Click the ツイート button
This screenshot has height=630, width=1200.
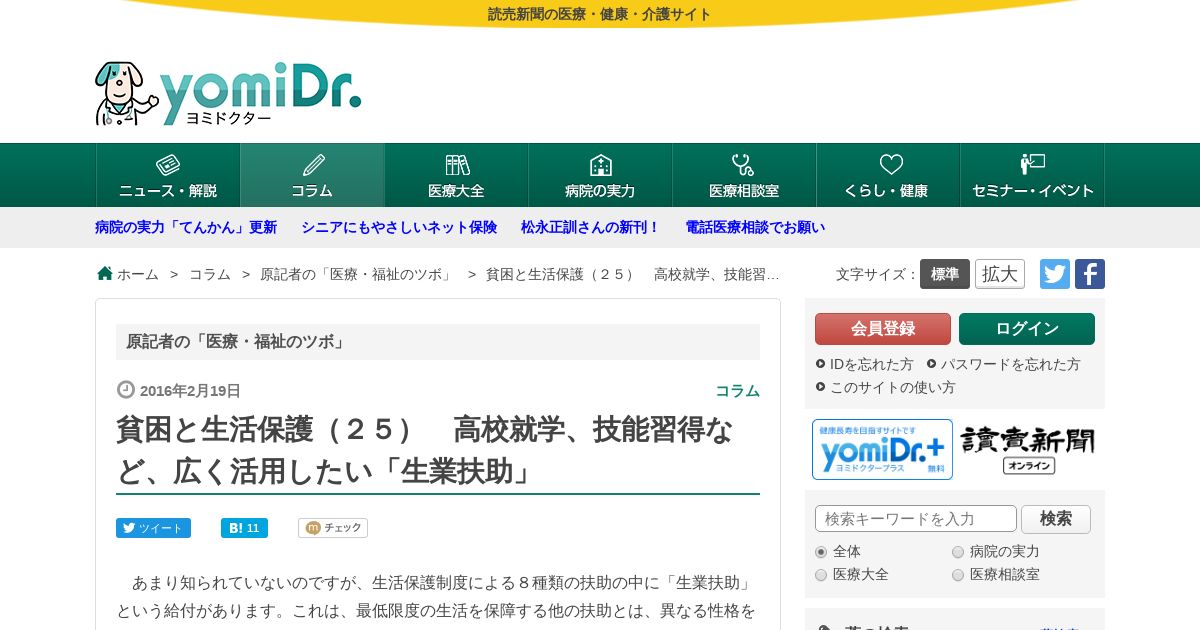point(153,528)
